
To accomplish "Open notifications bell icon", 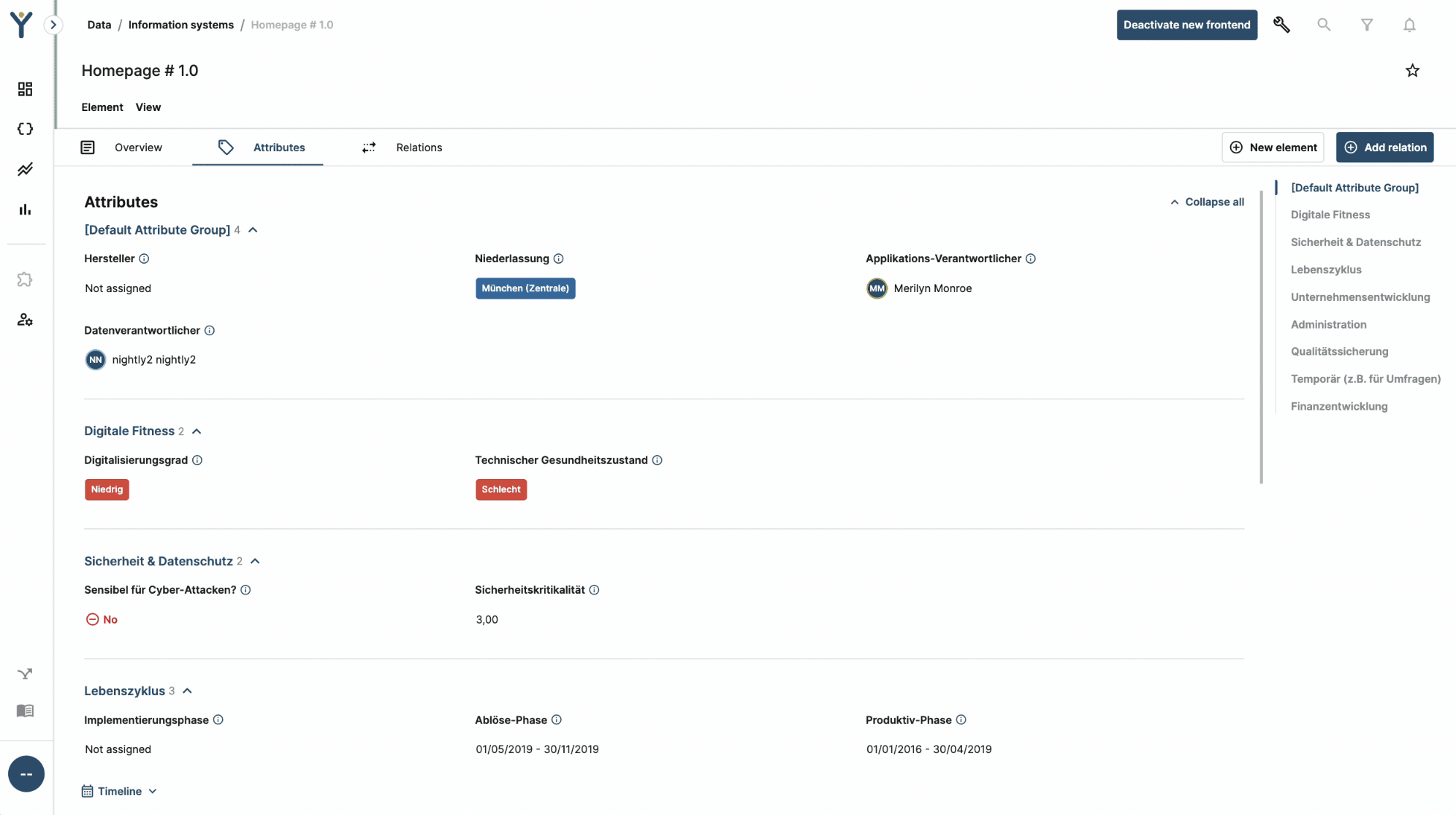I will (x=1409, y=25).
